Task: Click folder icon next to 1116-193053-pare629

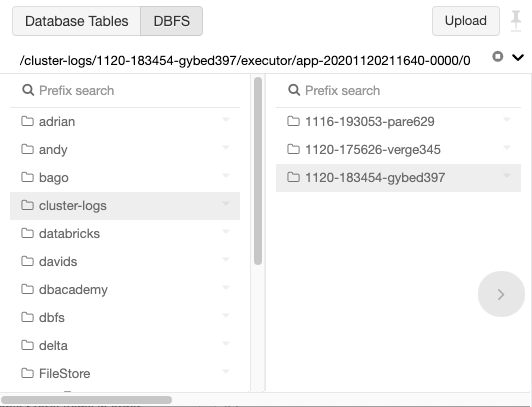Action: click(x=293, y=121)
